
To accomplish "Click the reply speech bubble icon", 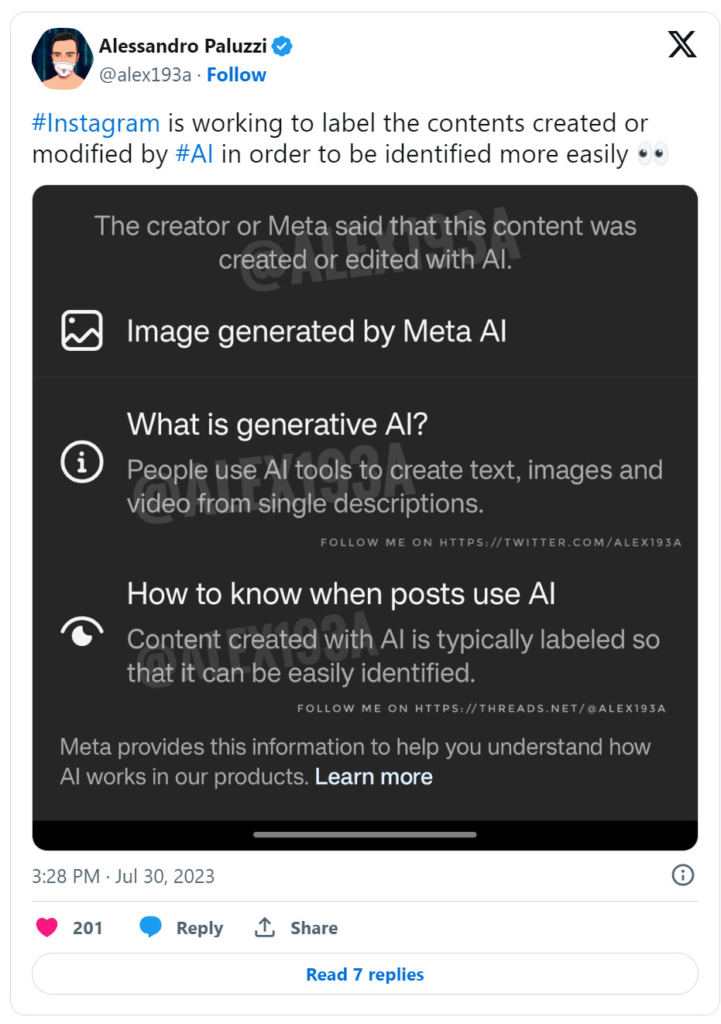I will (x=151, y=928).
